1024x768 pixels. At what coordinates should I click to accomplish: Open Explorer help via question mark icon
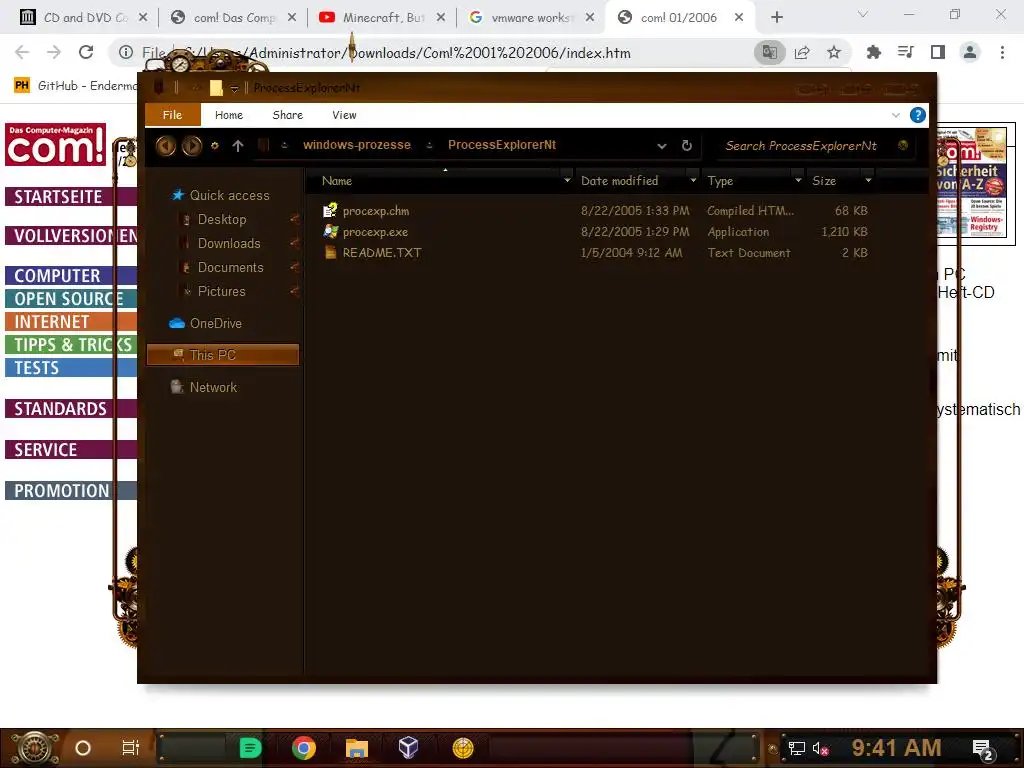[x=918, y=115]
